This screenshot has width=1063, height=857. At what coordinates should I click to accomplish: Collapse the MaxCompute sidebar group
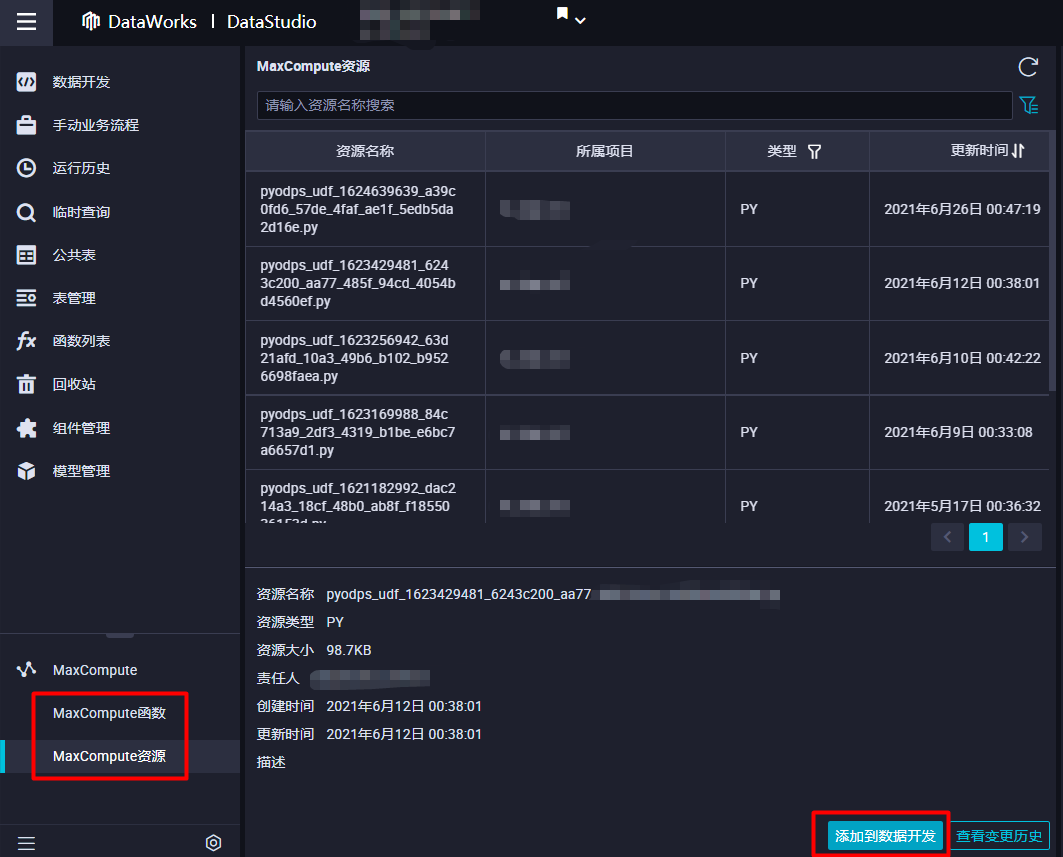[x=95, y=670]
